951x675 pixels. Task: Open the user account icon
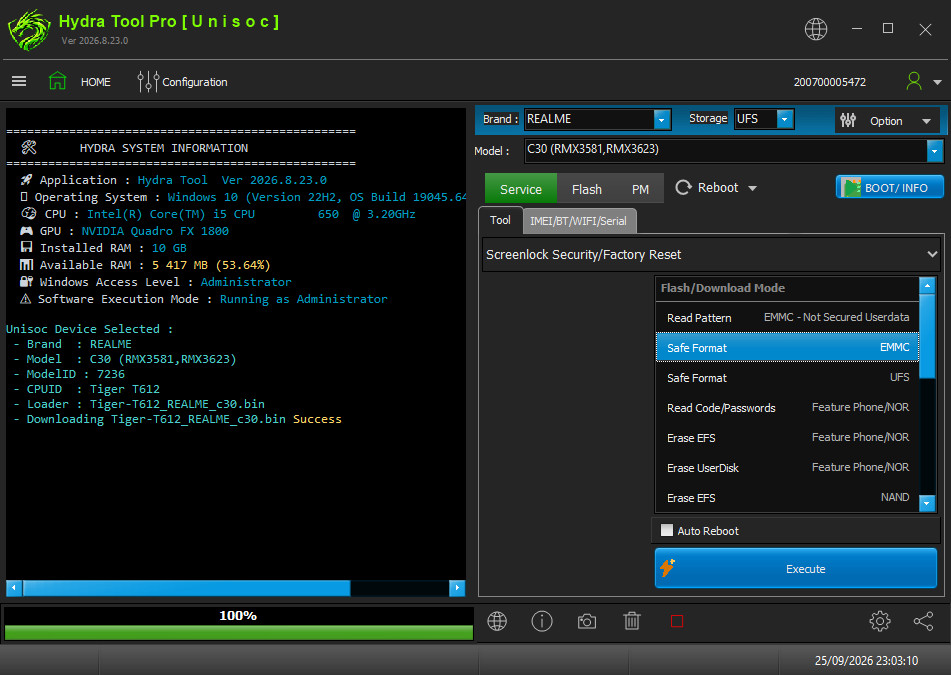click(913, 81)
